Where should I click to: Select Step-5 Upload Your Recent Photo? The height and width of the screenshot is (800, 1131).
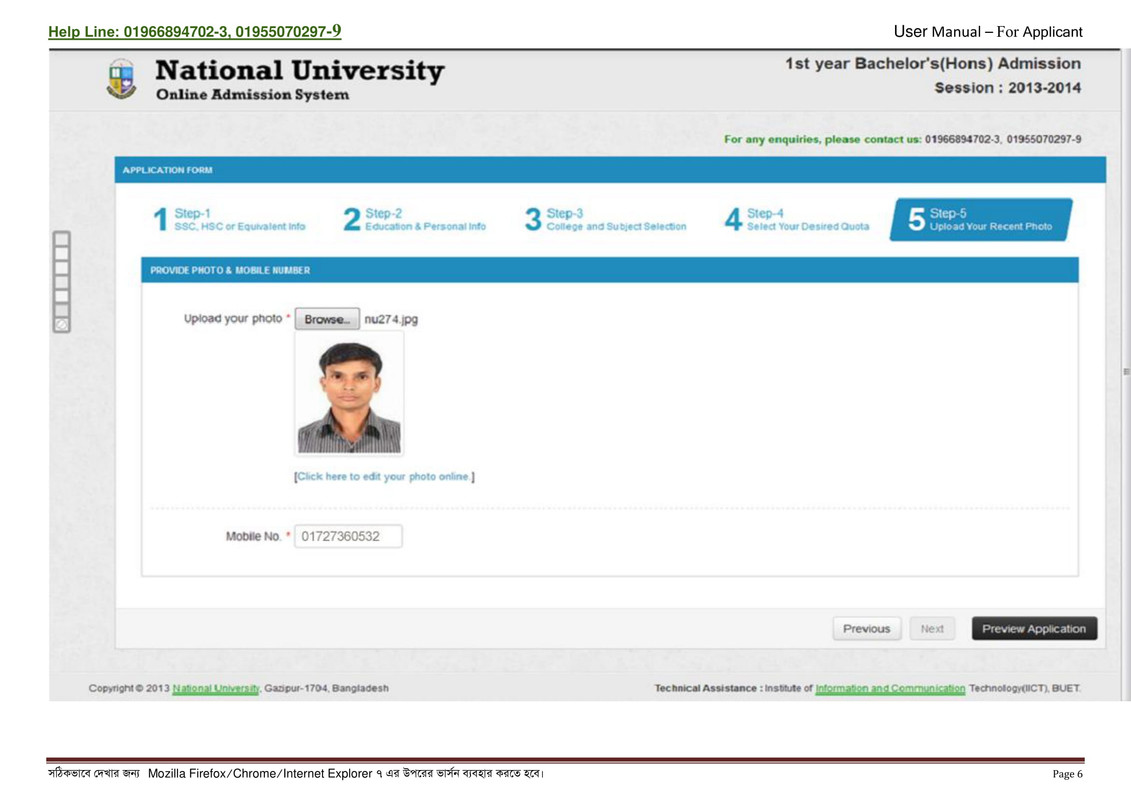point(981,219)
